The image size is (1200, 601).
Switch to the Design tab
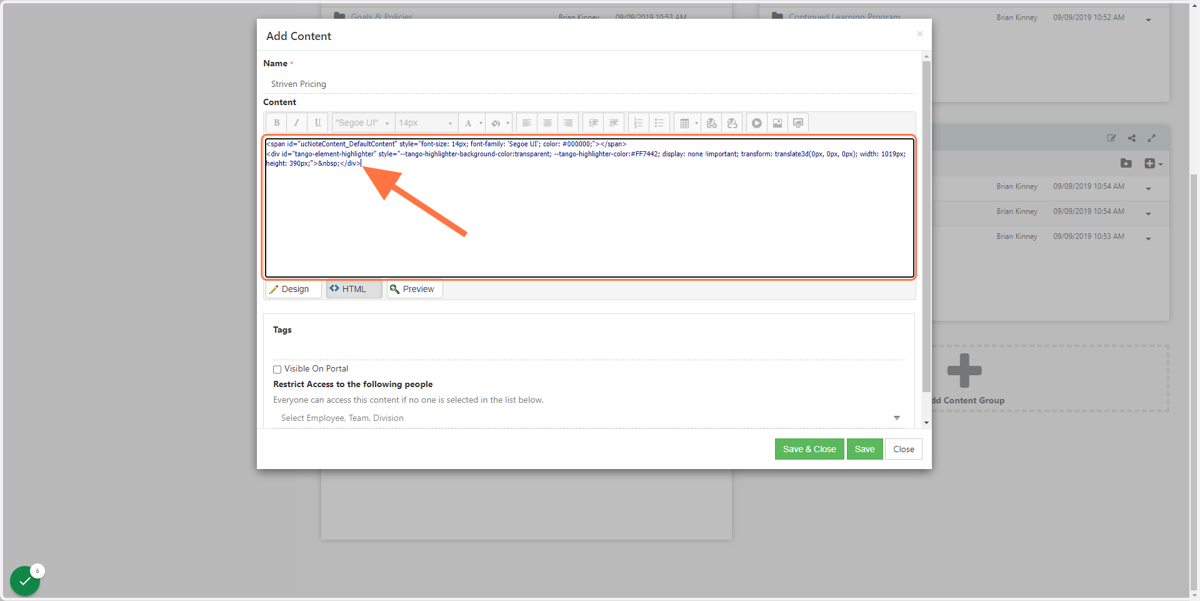point(293,289)
